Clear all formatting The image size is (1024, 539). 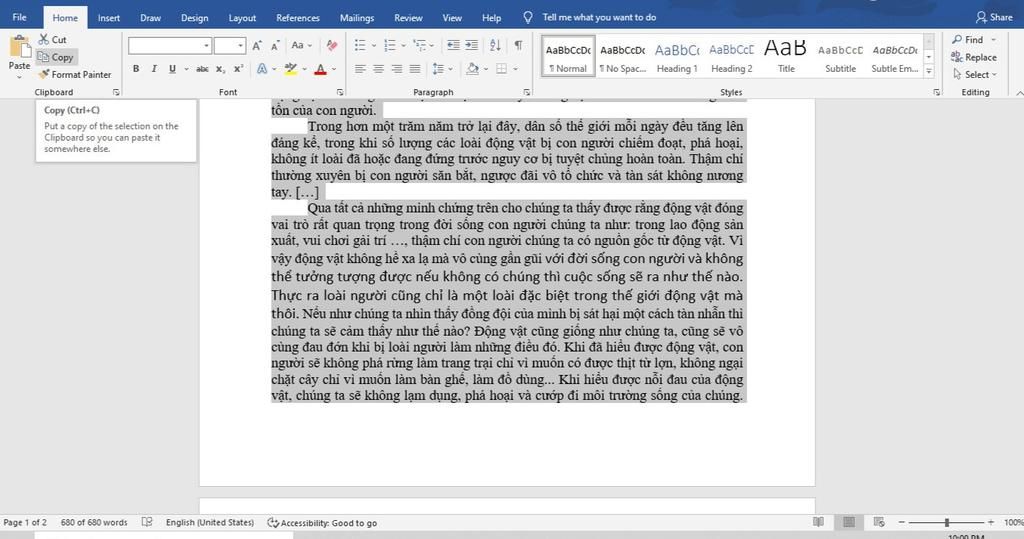[332, 46]
